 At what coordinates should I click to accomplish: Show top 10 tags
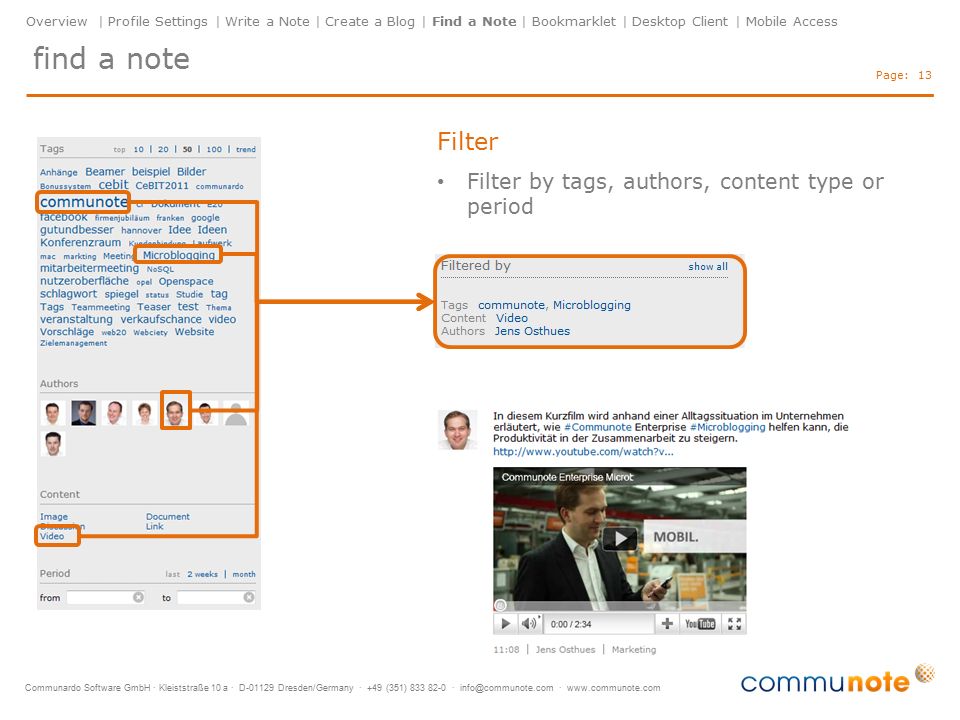coord(139,149)
